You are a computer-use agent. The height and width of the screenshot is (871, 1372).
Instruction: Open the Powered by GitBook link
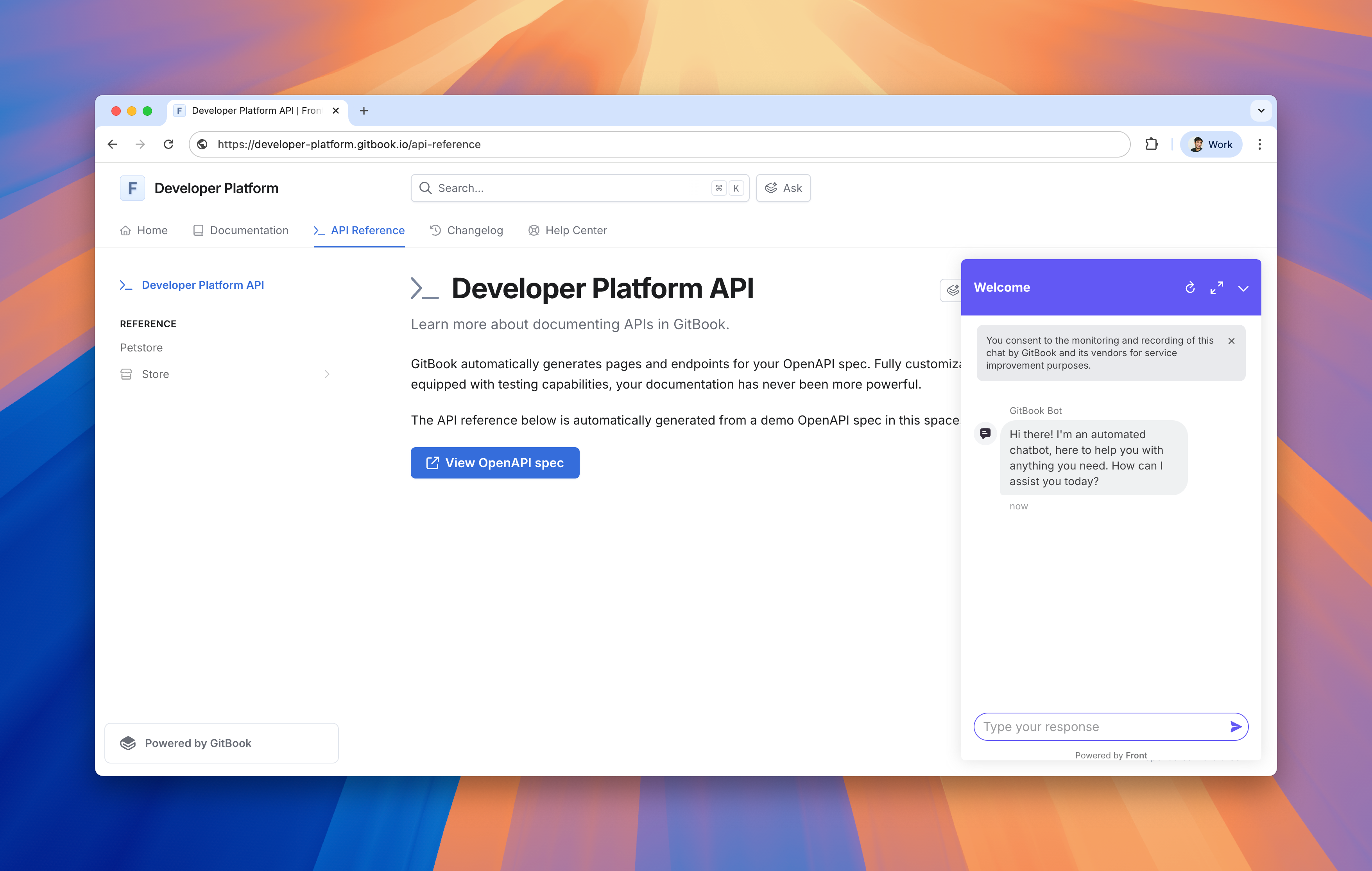tap(221, 743)
